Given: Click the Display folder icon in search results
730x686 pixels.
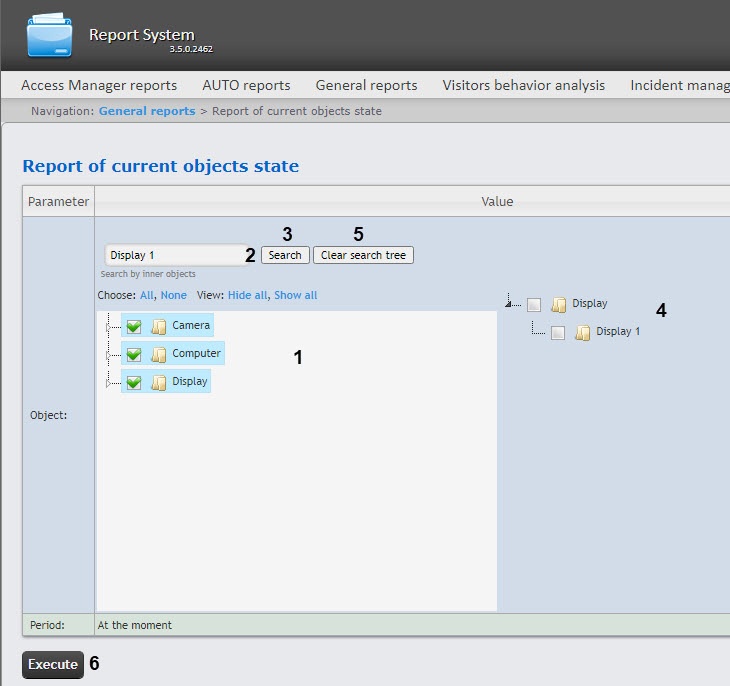Looking at the screenshot, I should (558, 304).
